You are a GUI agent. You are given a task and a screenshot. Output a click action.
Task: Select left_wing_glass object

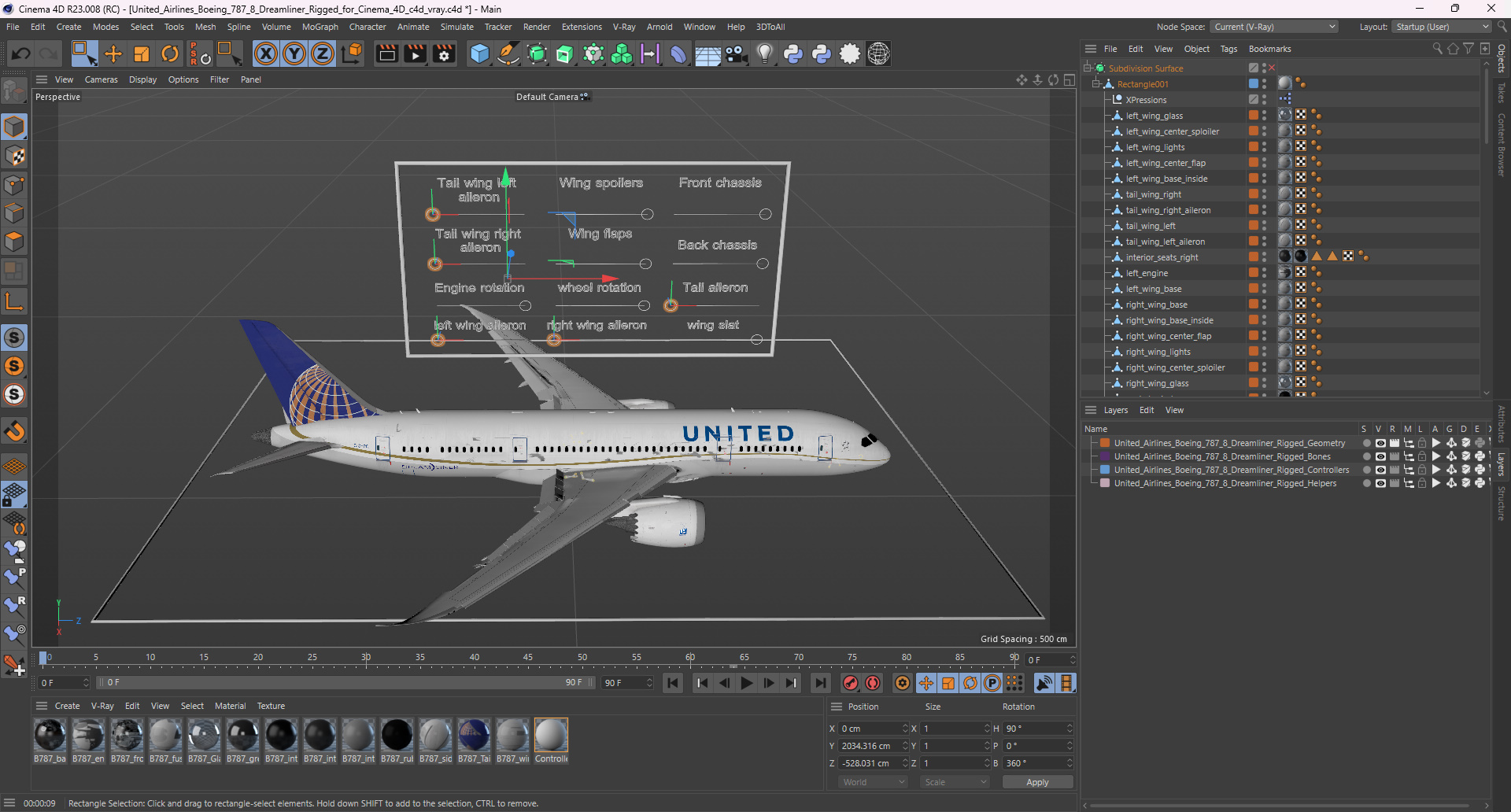pyautogui.click(x=1154, y=116)
